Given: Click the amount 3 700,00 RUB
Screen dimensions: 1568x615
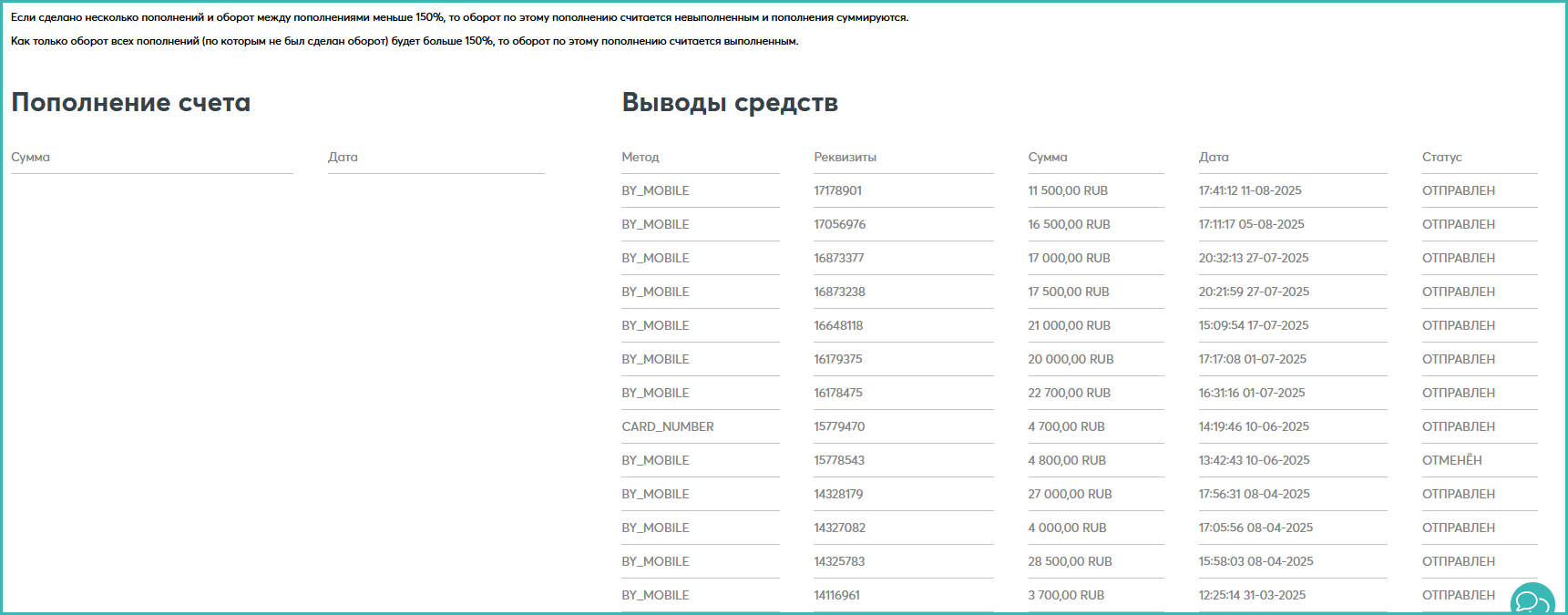Looking at the screenshot, I should pos(1066,595).
